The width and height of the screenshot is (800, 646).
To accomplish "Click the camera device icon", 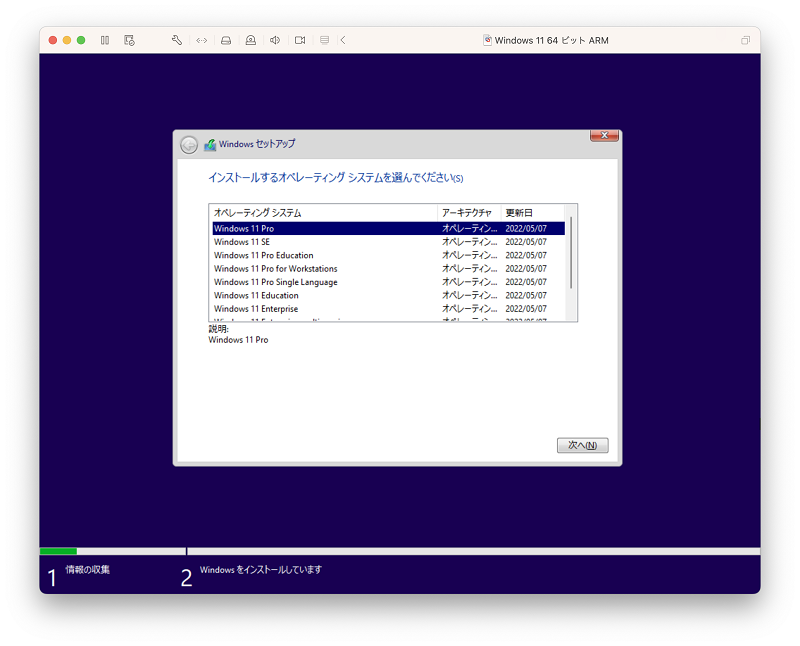I will tap(300, 40).
